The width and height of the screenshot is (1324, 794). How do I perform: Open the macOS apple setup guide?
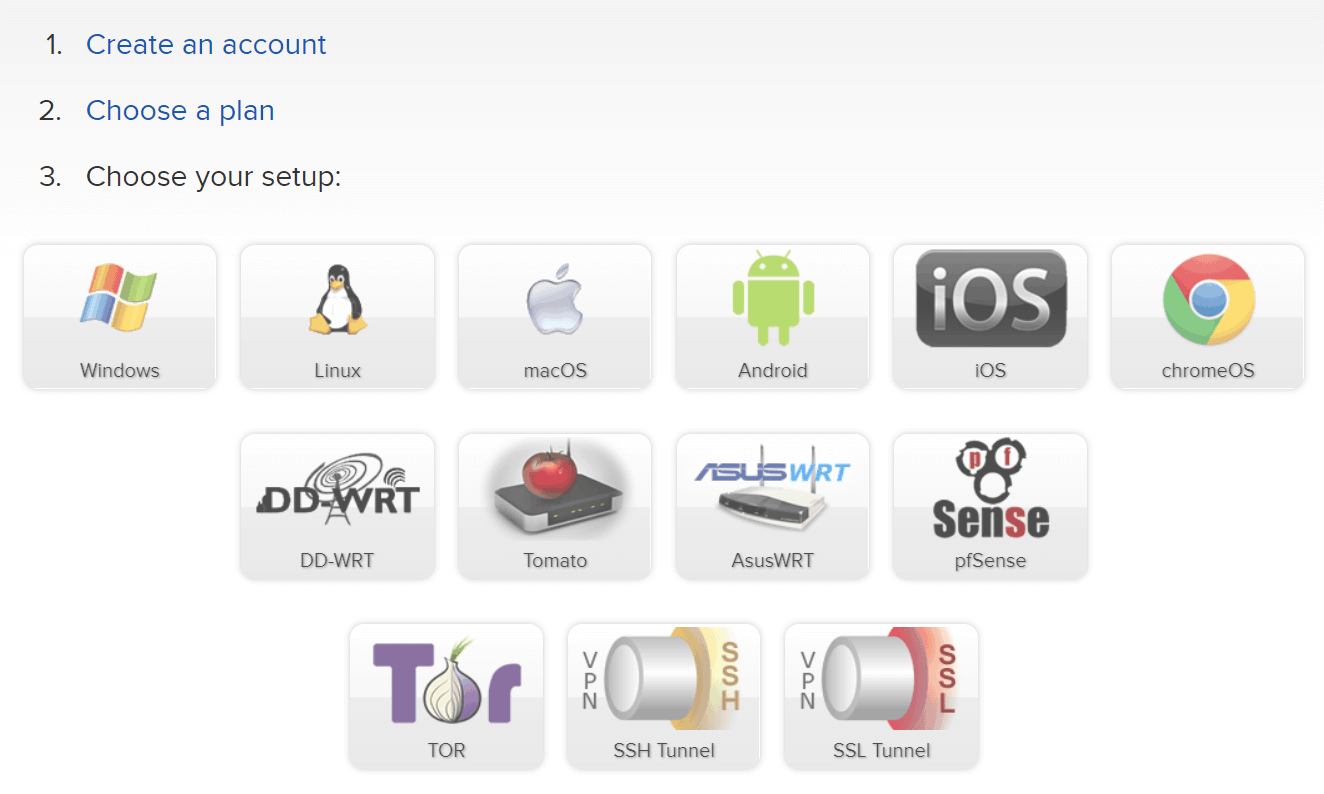click(x=555, y=317)
